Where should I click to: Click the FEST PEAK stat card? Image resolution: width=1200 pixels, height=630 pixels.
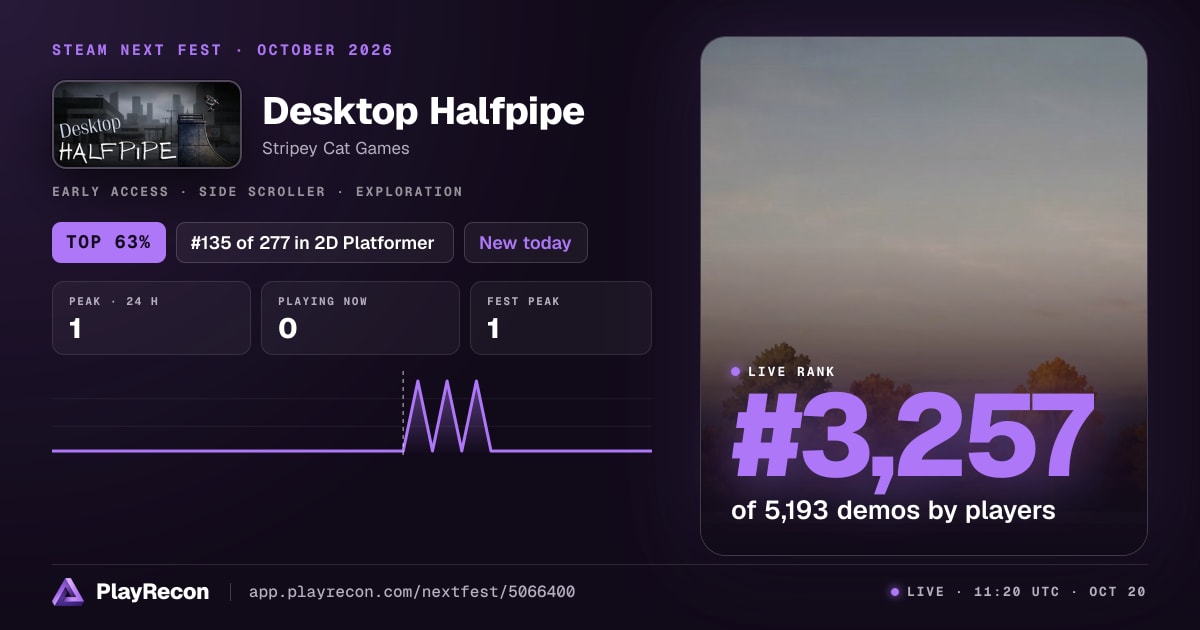click(561, 318)
